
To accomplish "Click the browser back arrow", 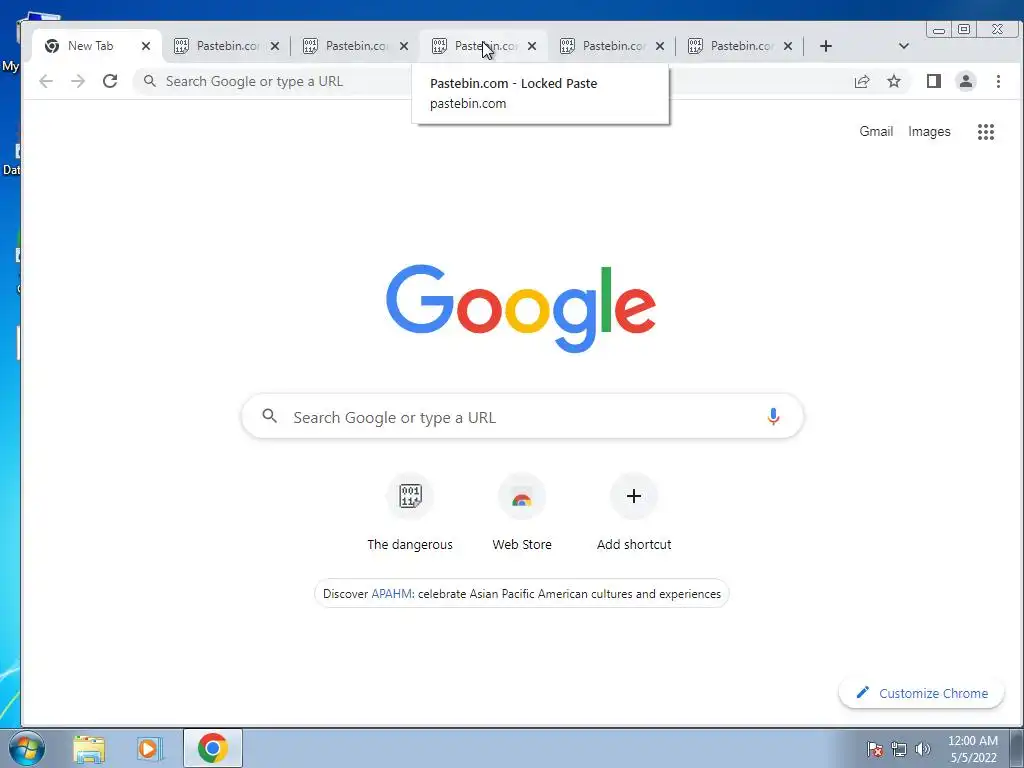I will [46, 81].
